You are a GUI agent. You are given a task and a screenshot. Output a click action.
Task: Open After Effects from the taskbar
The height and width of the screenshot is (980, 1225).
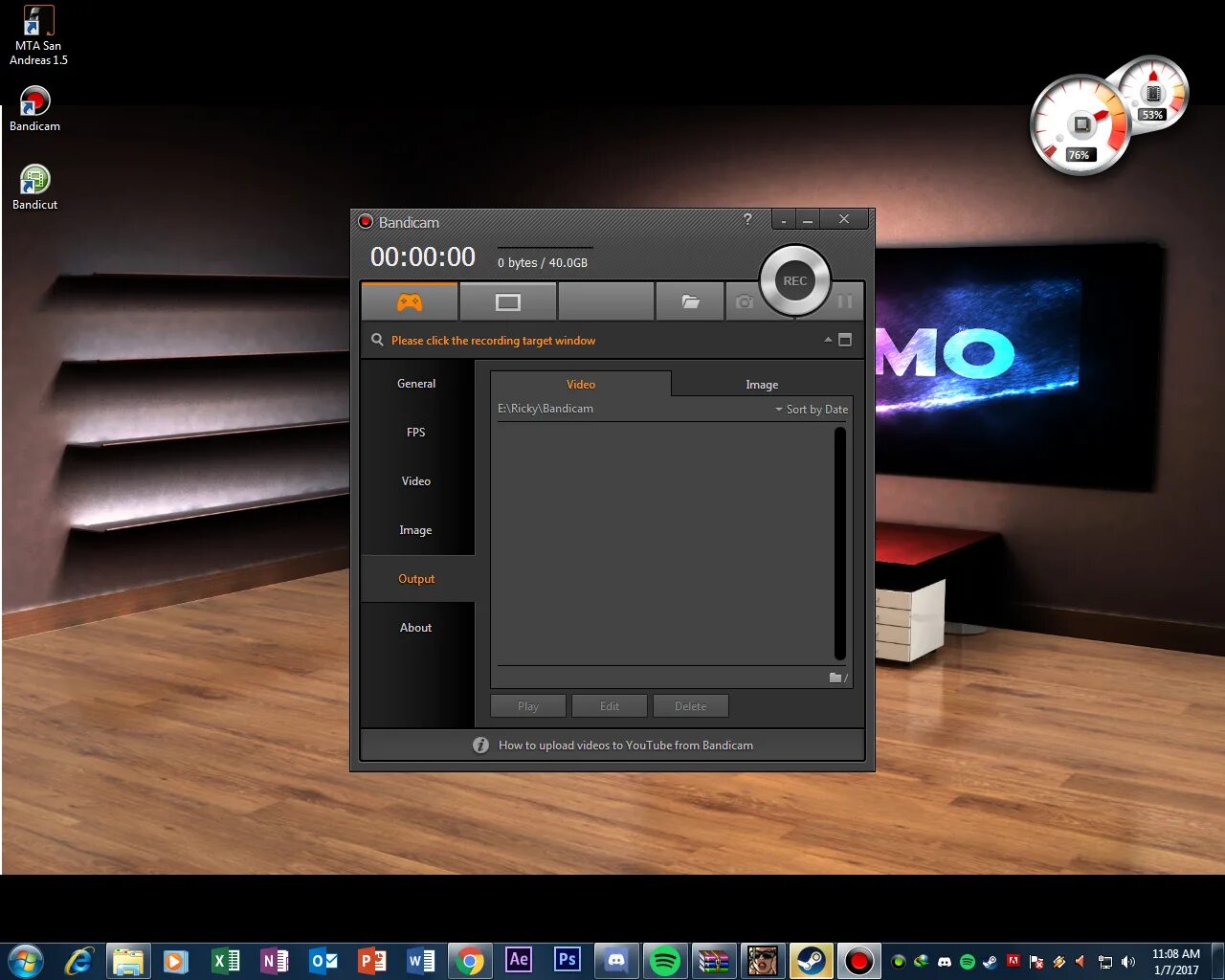(x=519, y=960)
